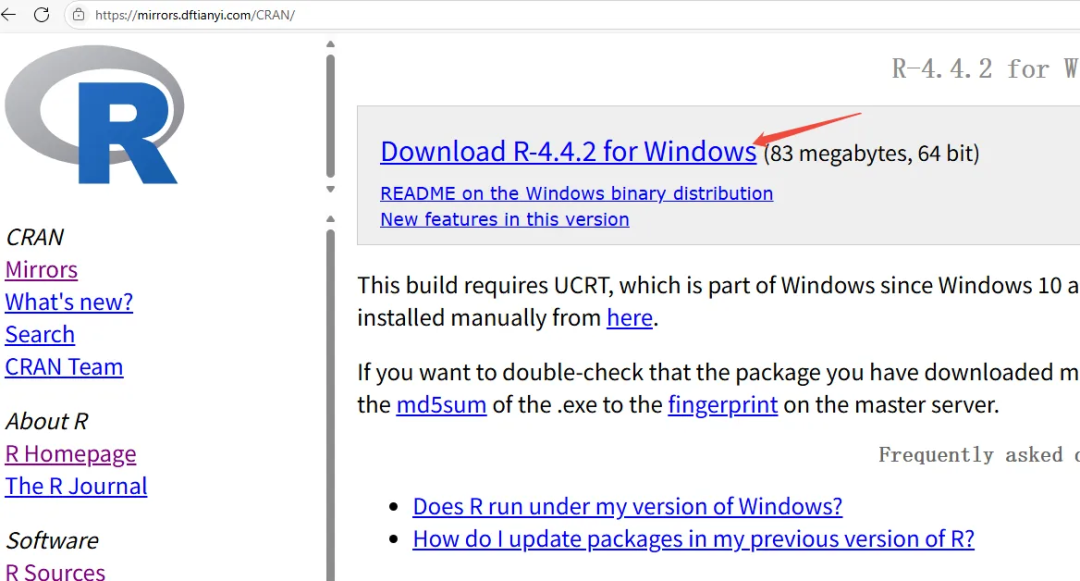Open the md5sum link

point(442,404)
